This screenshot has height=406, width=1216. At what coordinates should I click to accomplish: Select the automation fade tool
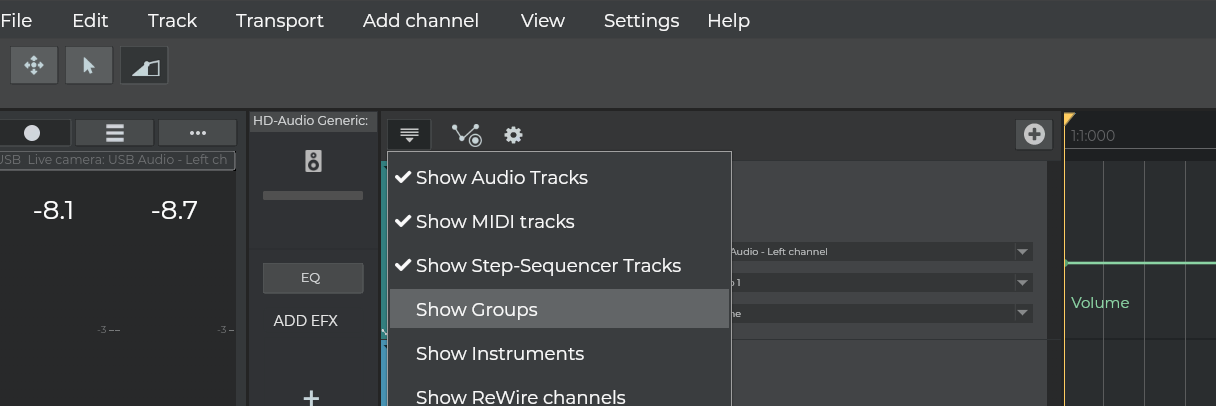pyautogui.click(x=145, y=66)
